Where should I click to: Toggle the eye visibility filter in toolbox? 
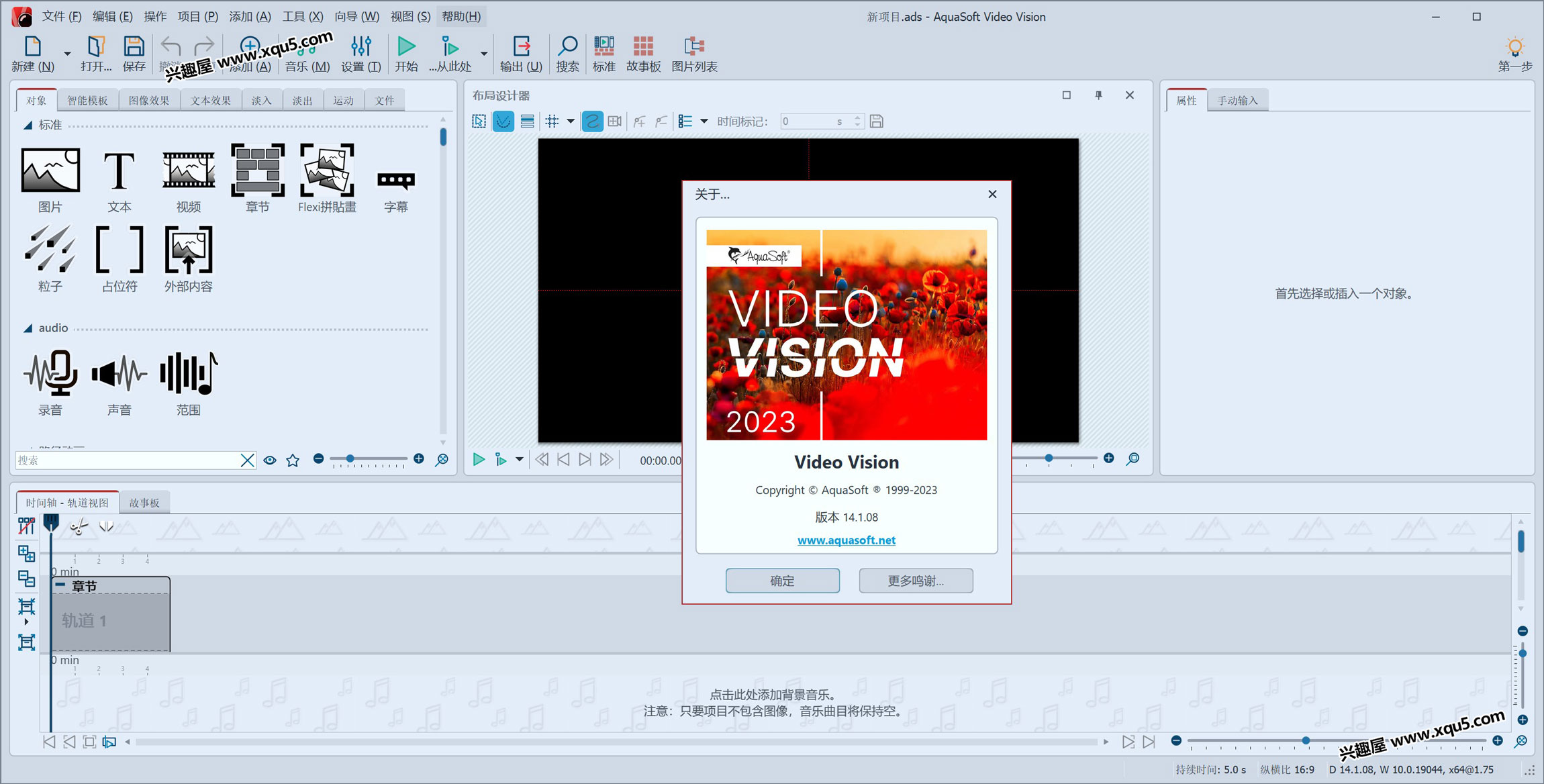pyautogui.click(x=270, y=460)
